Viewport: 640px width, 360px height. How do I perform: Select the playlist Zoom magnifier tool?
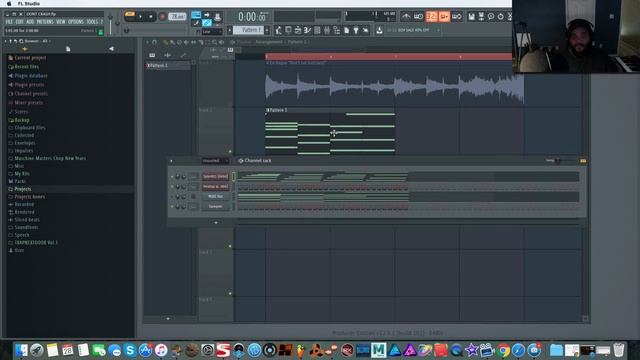point(215,42)
